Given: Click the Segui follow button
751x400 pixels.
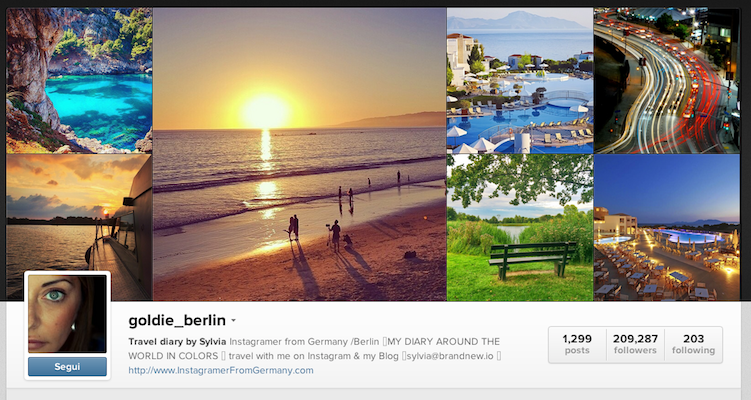Looking at the screenshot, I should [67, 366].
